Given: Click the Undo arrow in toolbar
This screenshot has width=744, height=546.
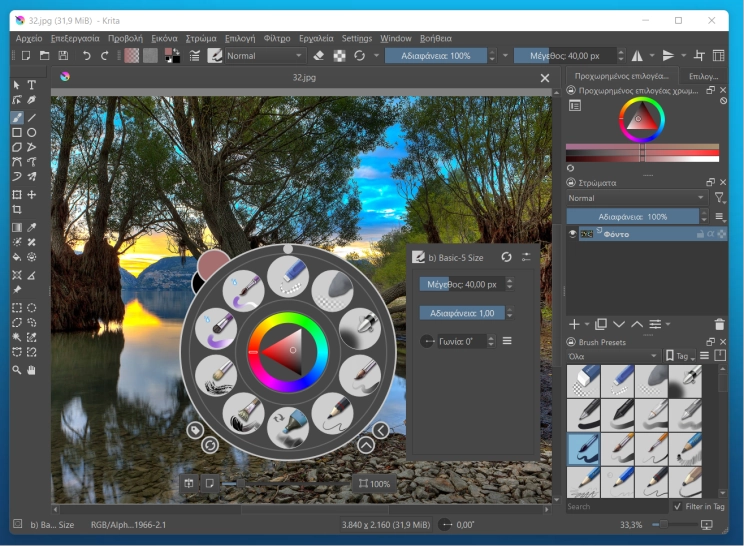Looking at the screenshot, I should 86,56.
